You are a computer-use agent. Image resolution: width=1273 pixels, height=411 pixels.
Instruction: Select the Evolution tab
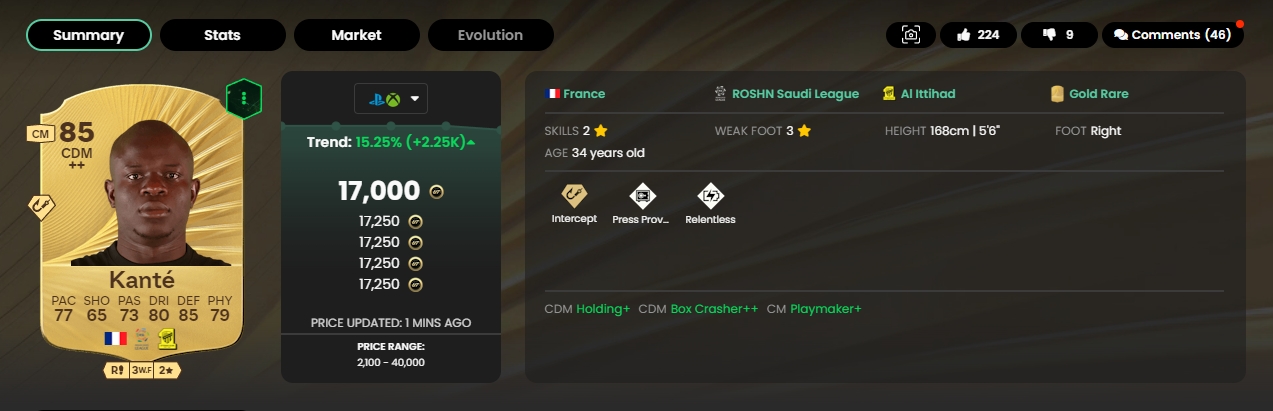click(x=490, y=35)
